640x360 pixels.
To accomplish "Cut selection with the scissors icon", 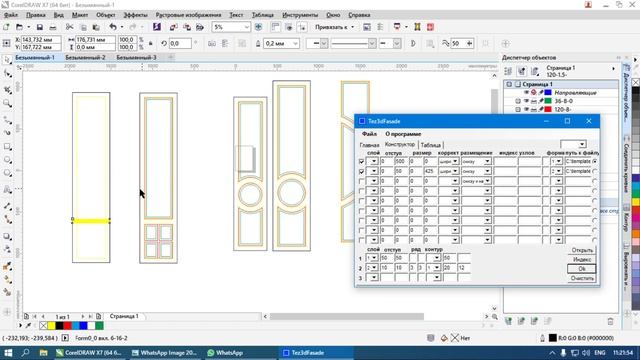I will pyautogui.click(x=69, y=27).
